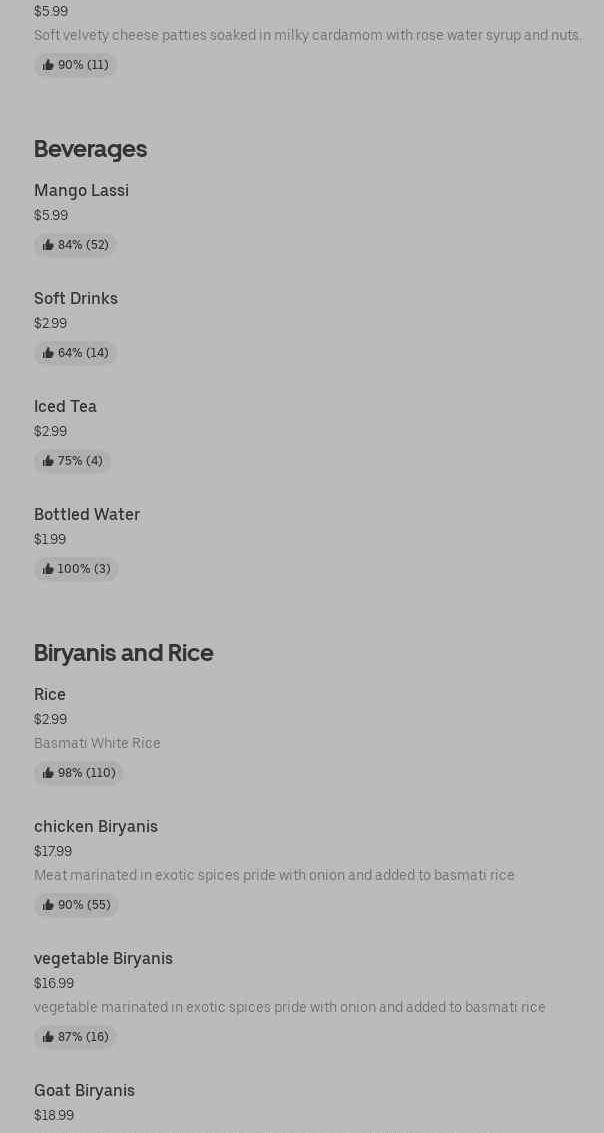
Task: Open the Mango Lassi menu item
Action: tap(81, 190)
